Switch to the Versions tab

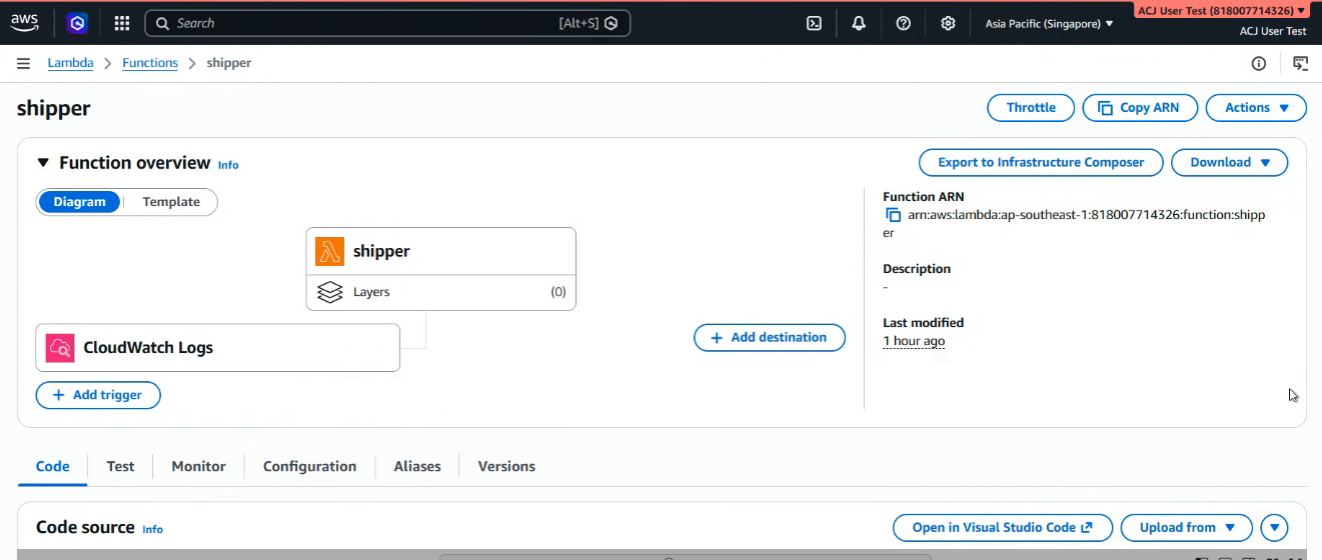506,466
